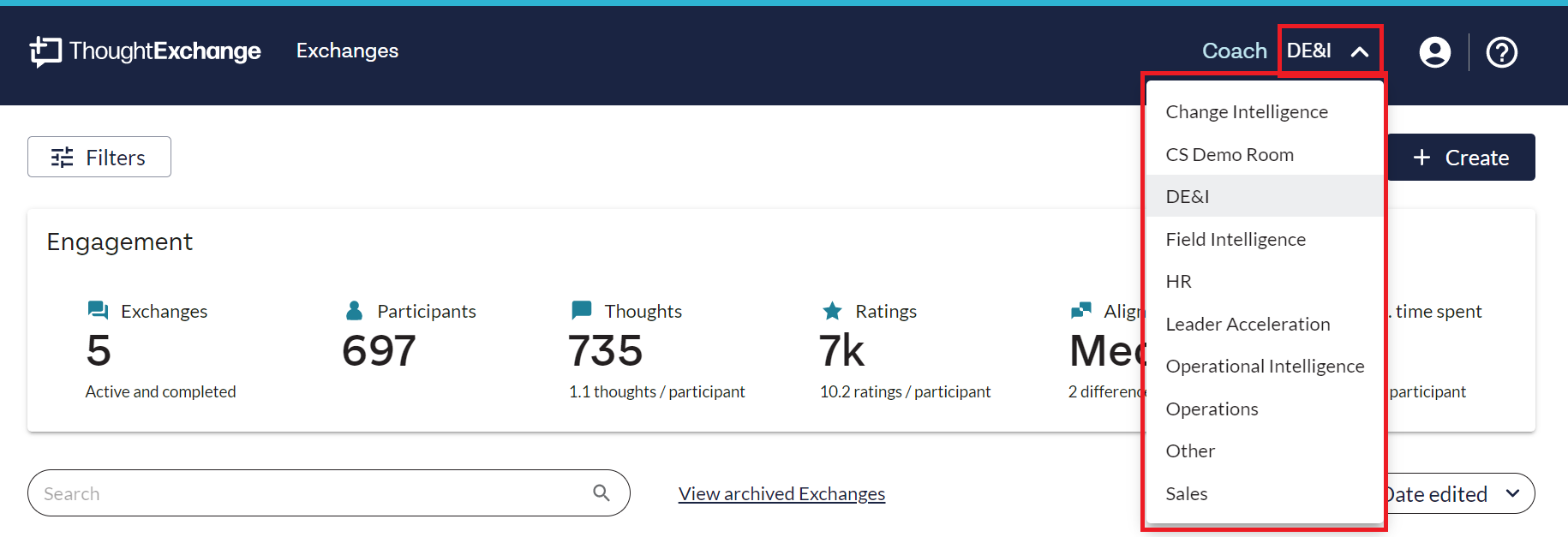Open the Filters button
1568x537 pixels.
pyautogui.click(x=99, y=158)
